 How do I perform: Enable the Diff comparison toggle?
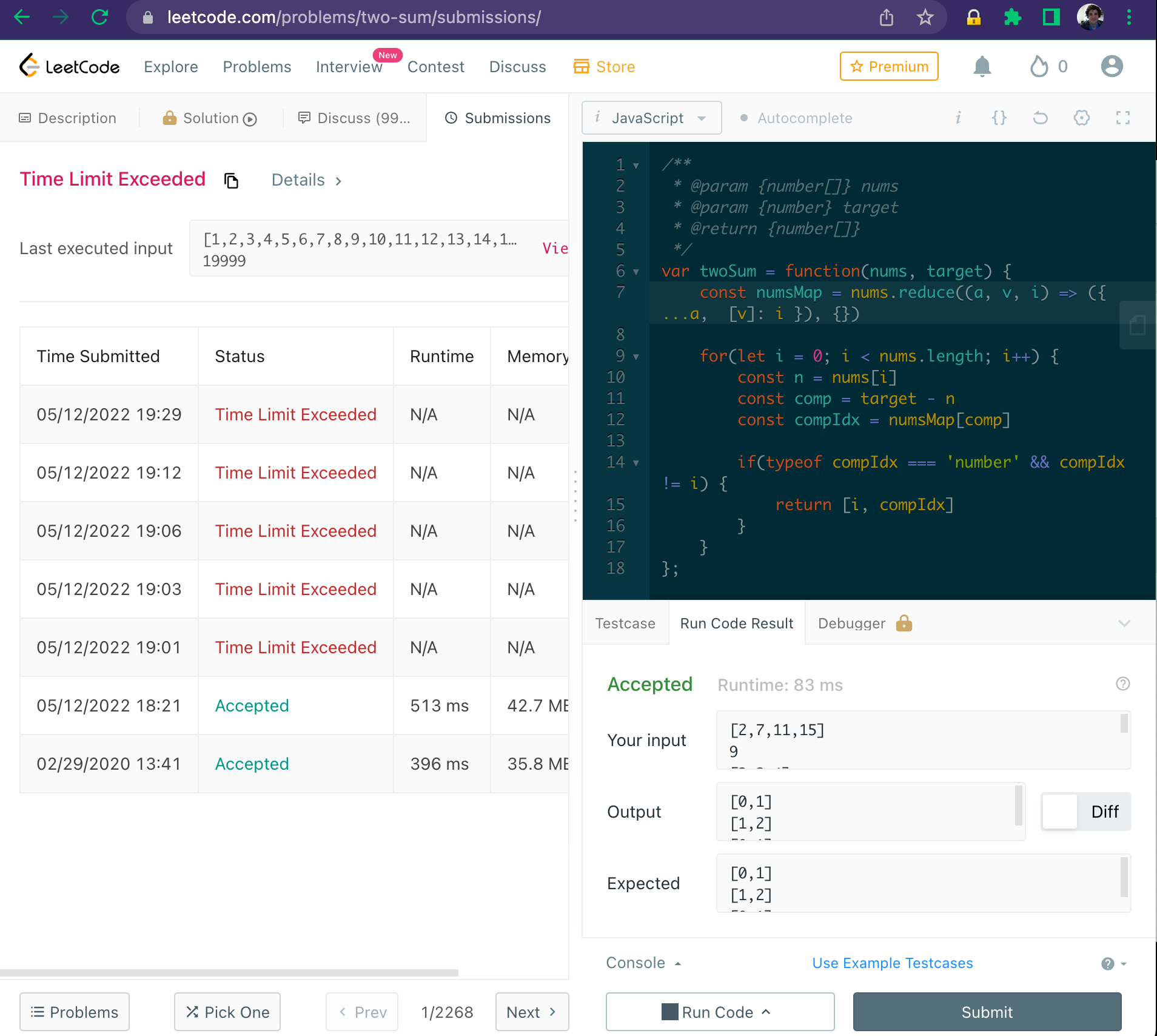click(1059, 812)
